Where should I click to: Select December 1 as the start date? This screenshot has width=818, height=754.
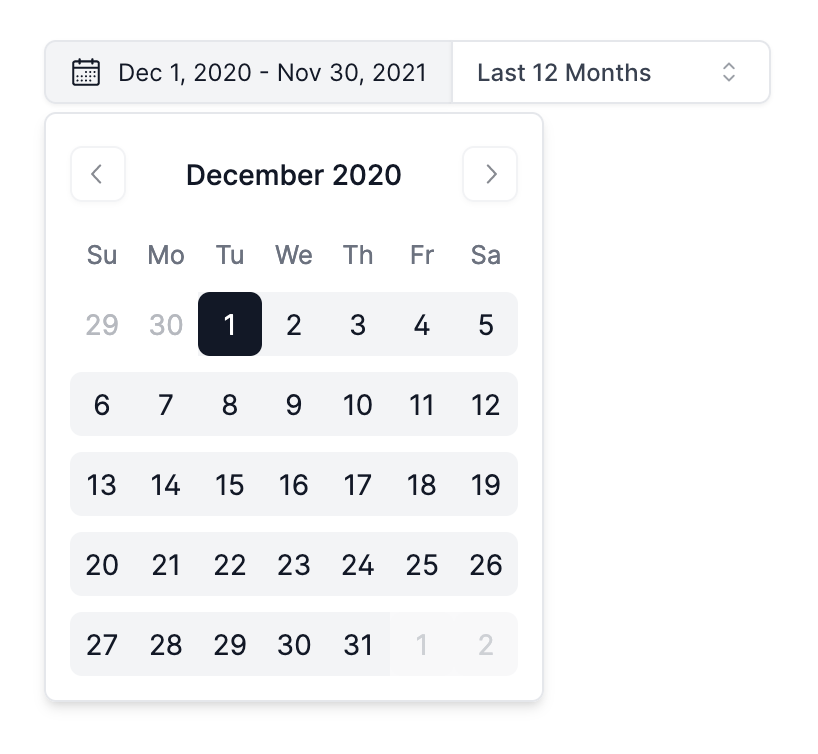click(230, 324)
